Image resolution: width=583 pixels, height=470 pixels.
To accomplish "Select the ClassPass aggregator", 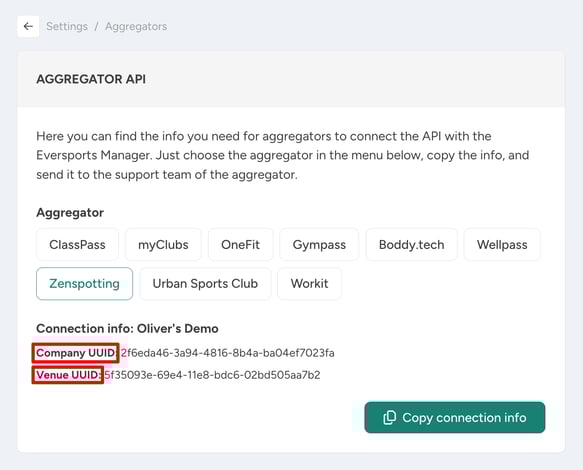I will click(x=77, y=245).
